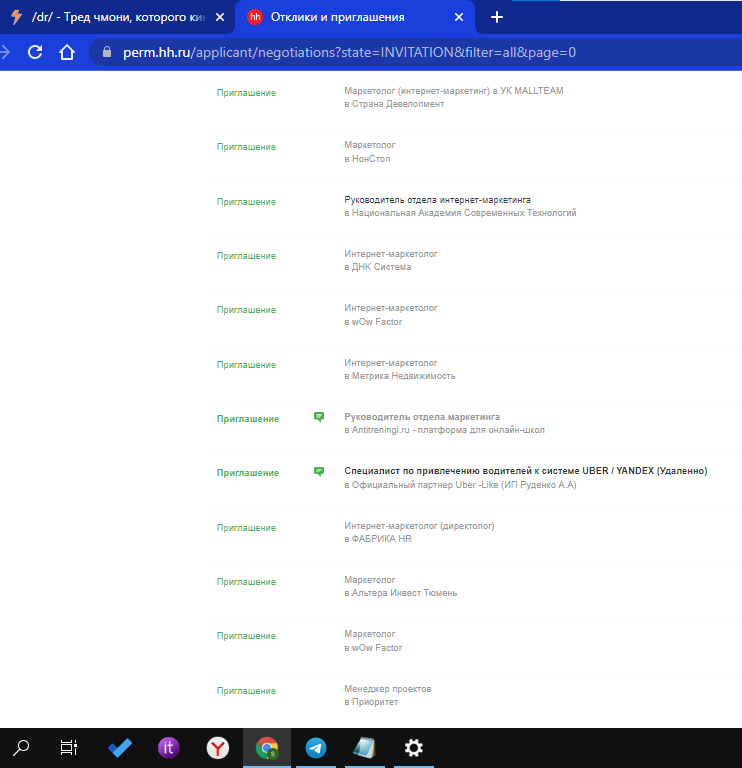Open vacancy Руководитель отдела интернет-маркетинга
Screen dimensions: 742x768
(x=437, y=200)
